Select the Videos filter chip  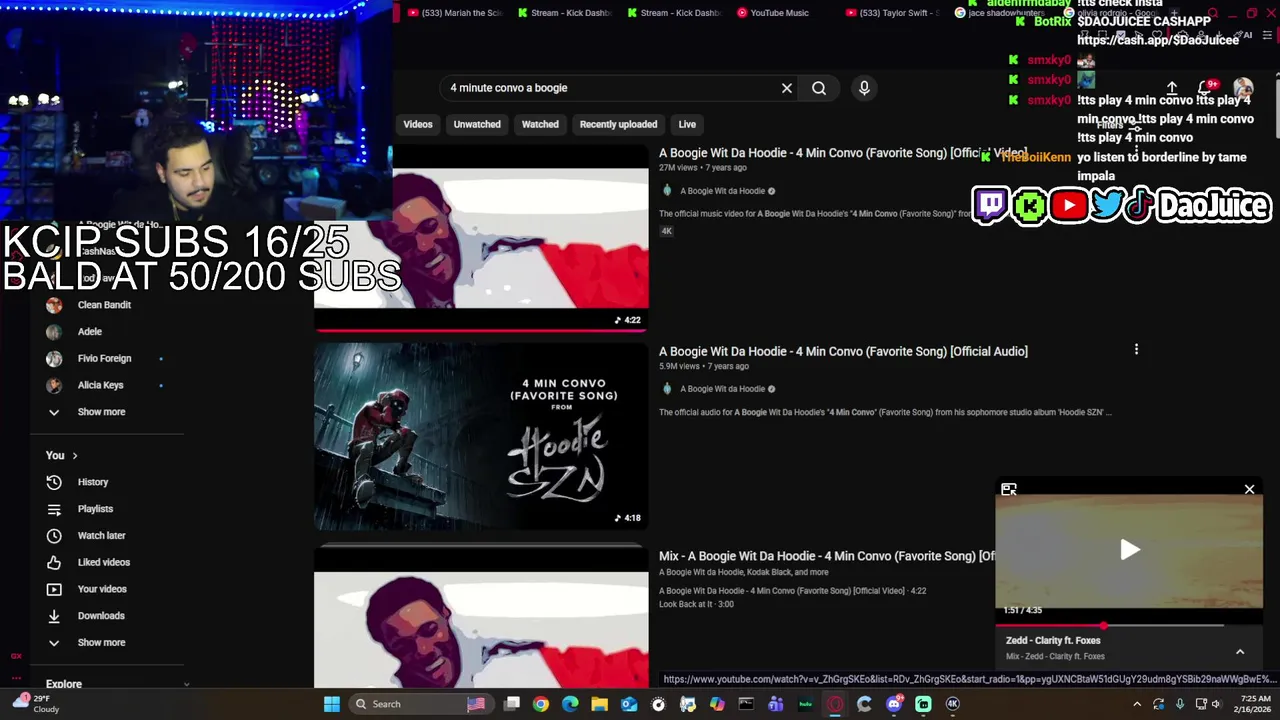[x=418, y=124]
